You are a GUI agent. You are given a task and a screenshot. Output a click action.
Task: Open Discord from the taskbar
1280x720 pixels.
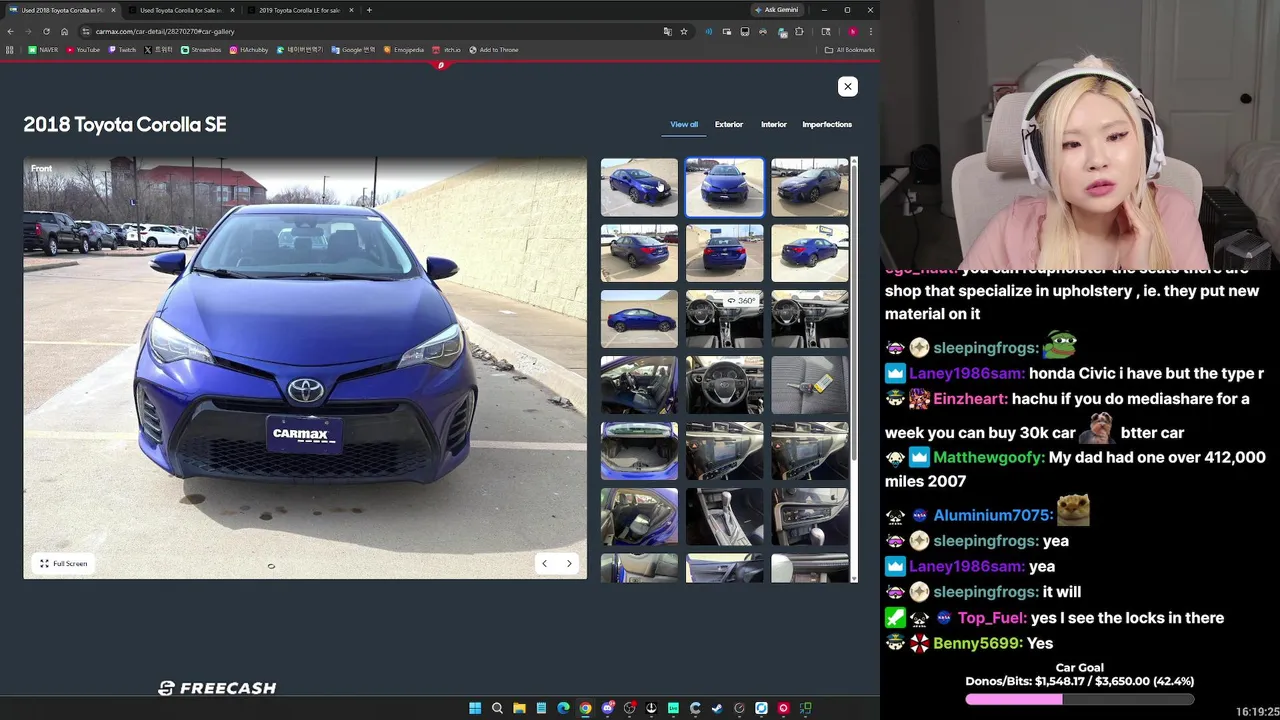(x=607, y=708)
